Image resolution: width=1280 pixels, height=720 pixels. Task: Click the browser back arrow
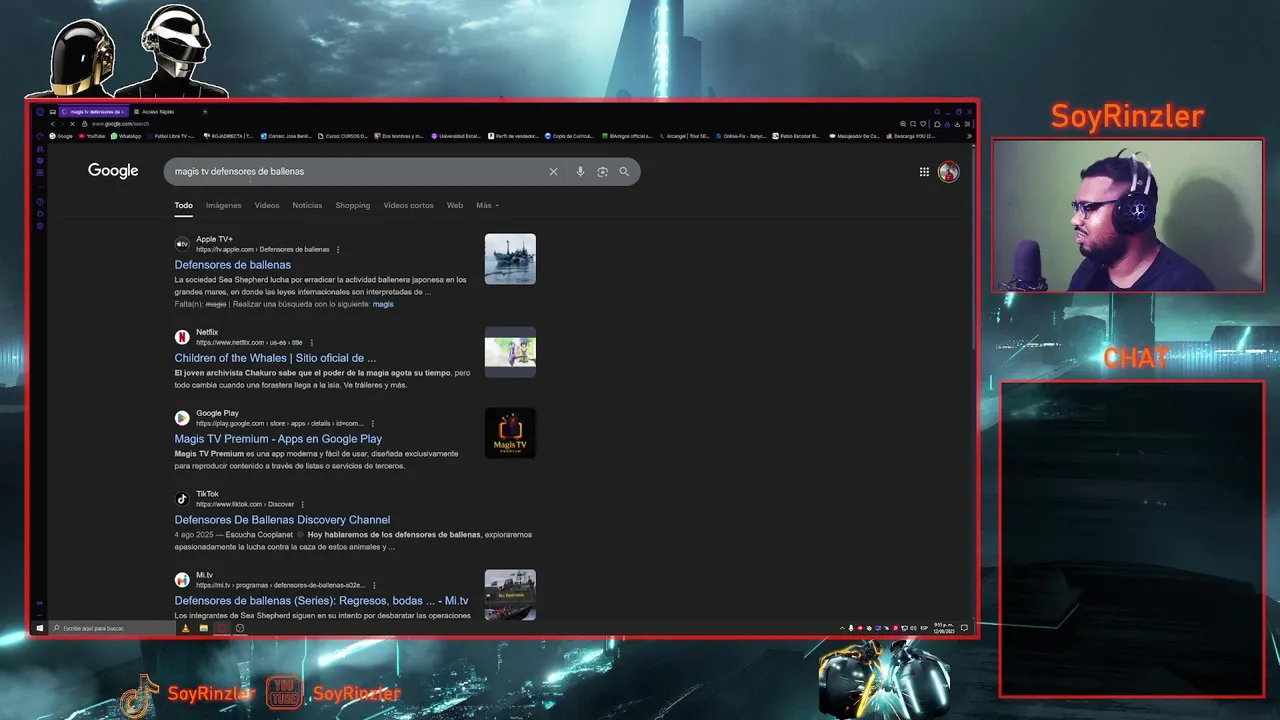point(53,124)
